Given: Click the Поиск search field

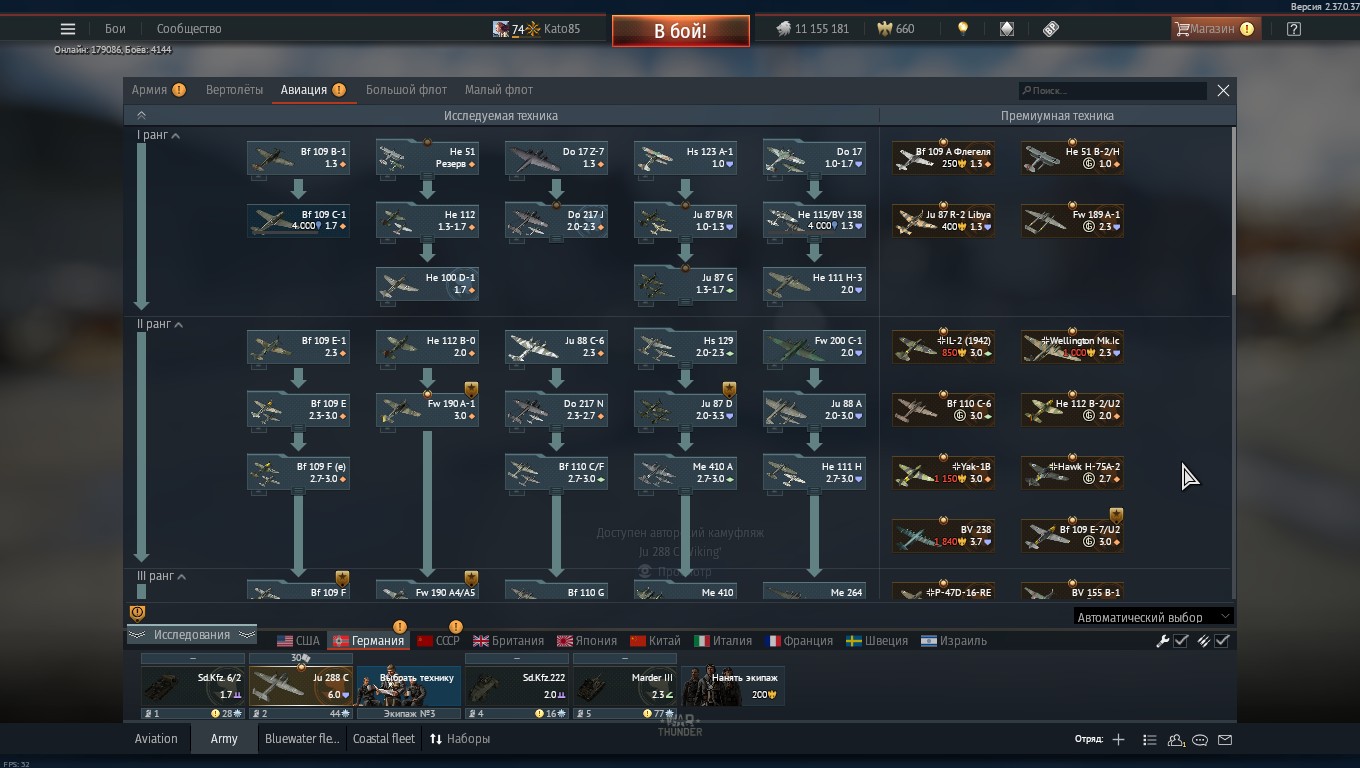Looking at the screenshot, I should point(1112,90).
